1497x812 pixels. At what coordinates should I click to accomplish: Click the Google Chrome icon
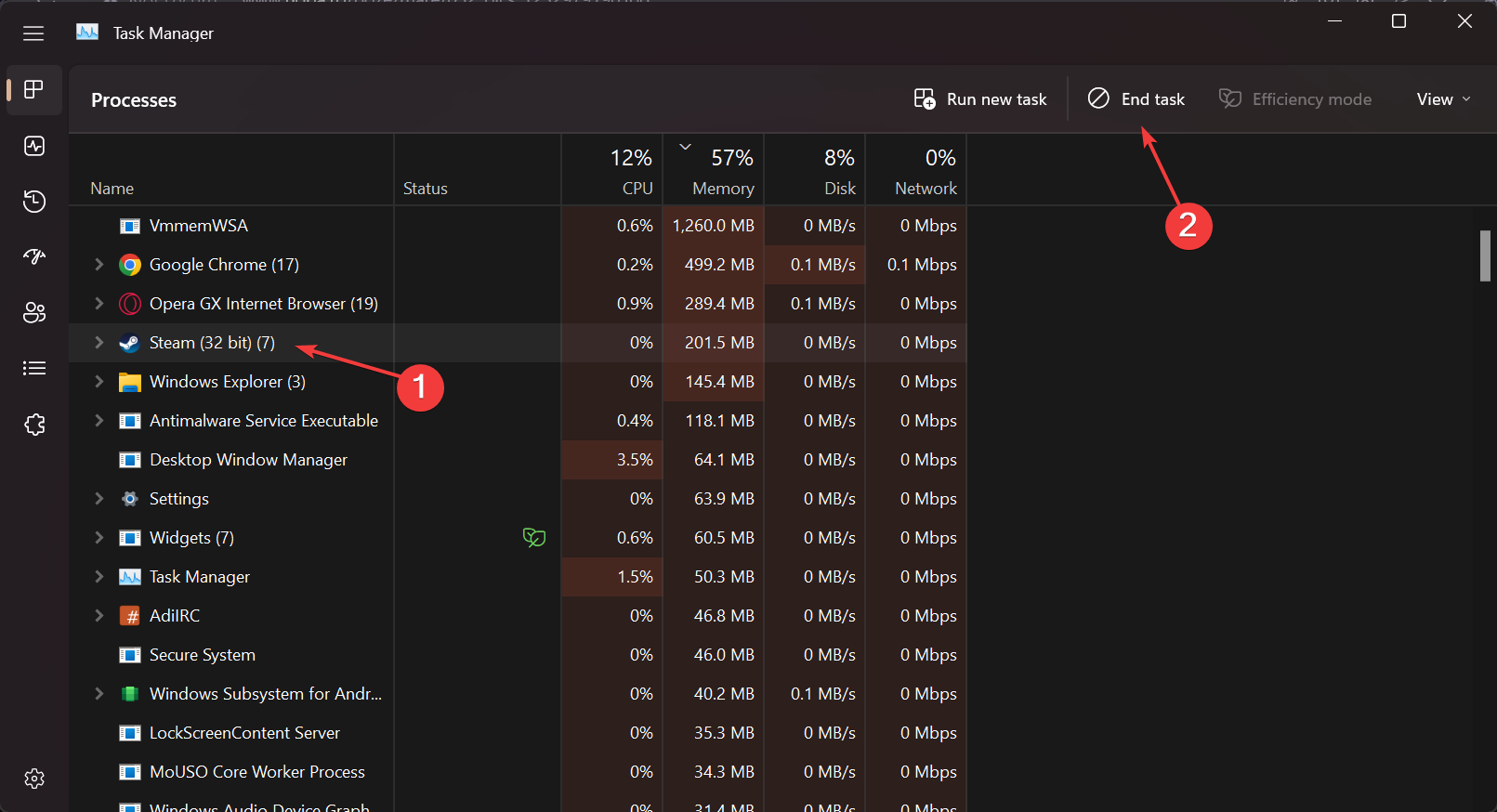(130, 265)
